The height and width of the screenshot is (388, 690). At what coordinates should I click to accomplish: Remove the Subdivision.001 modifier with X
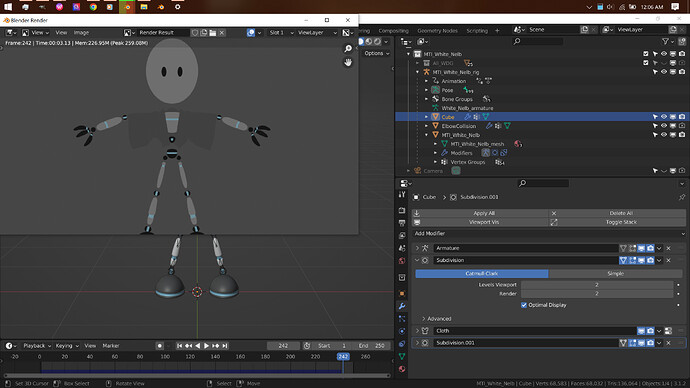pyautogui.click(x=668, y=343)
